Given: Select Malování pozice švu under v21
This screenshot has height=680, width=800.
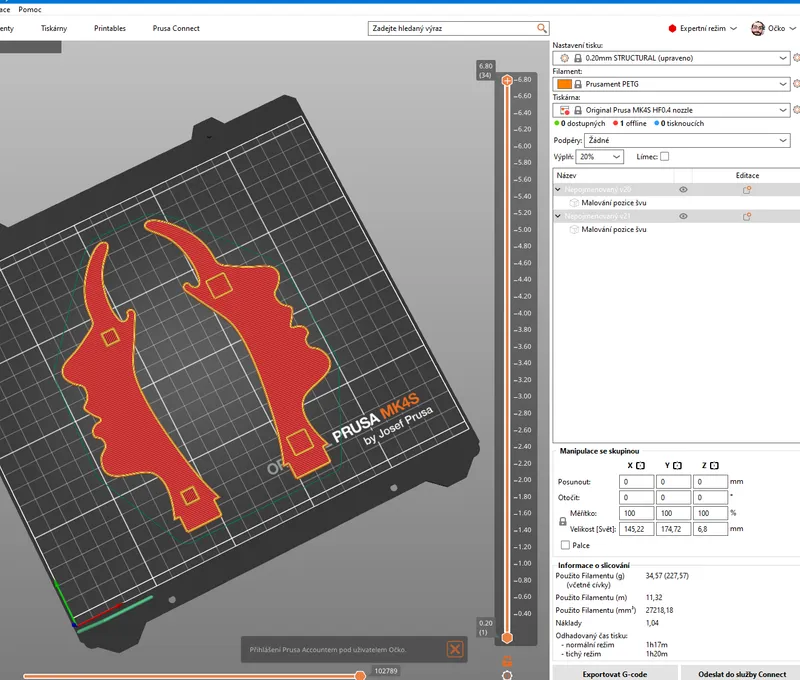Looking at the screenshot, I should (614, 230).
